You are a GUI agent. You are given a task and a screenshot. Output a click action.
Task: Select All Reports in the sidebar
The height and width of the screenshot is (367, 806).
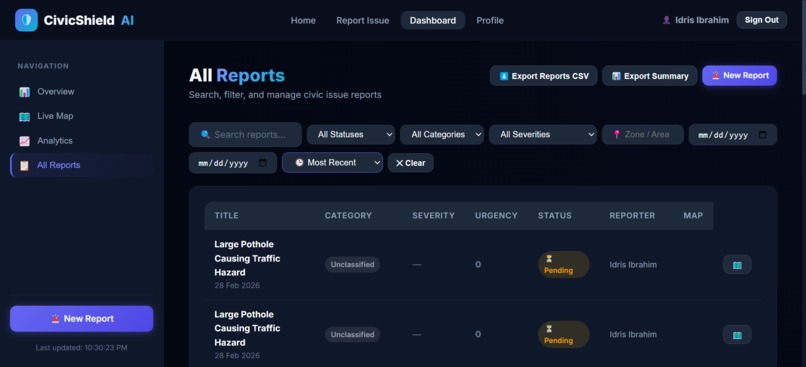click(x=82, y=165)
